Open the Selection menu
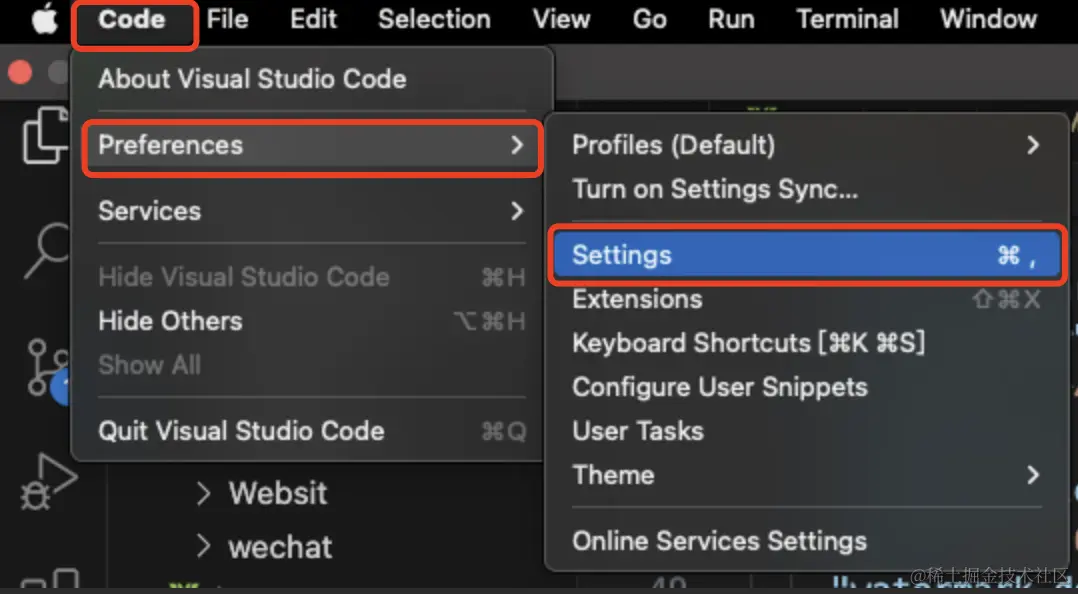Screen dimensions: 1078x594 click(x=434, y=19)
